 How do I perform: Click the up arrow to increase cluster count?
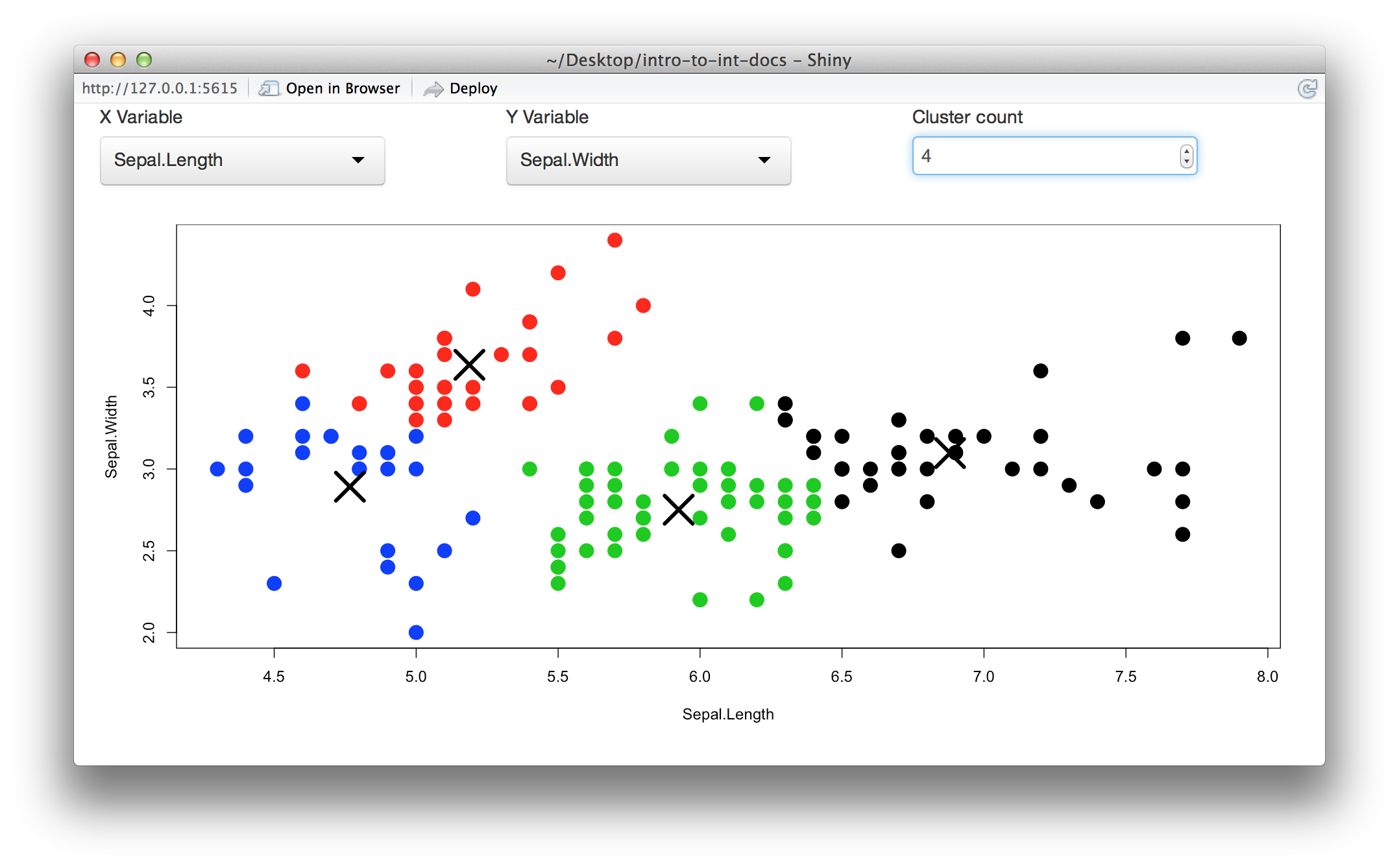click(x=1186, y=150)
